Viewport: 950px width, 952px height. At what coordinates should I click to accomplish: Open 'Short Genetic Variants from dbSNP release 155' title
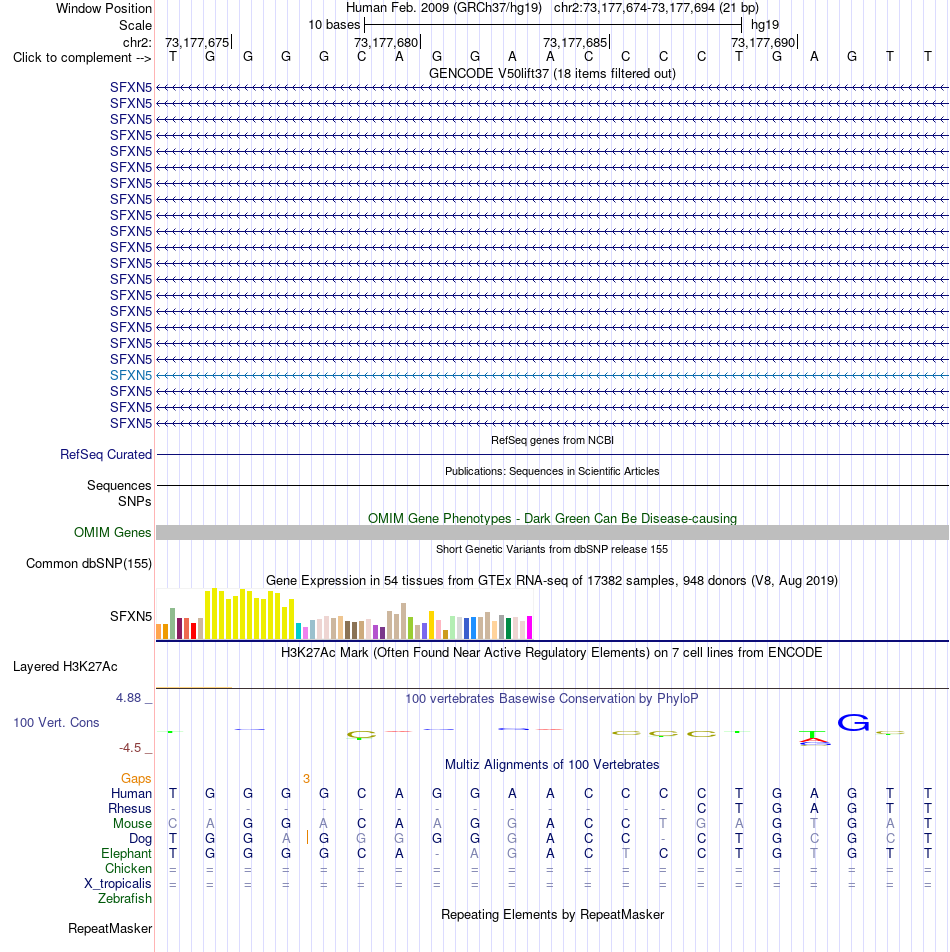552,549
